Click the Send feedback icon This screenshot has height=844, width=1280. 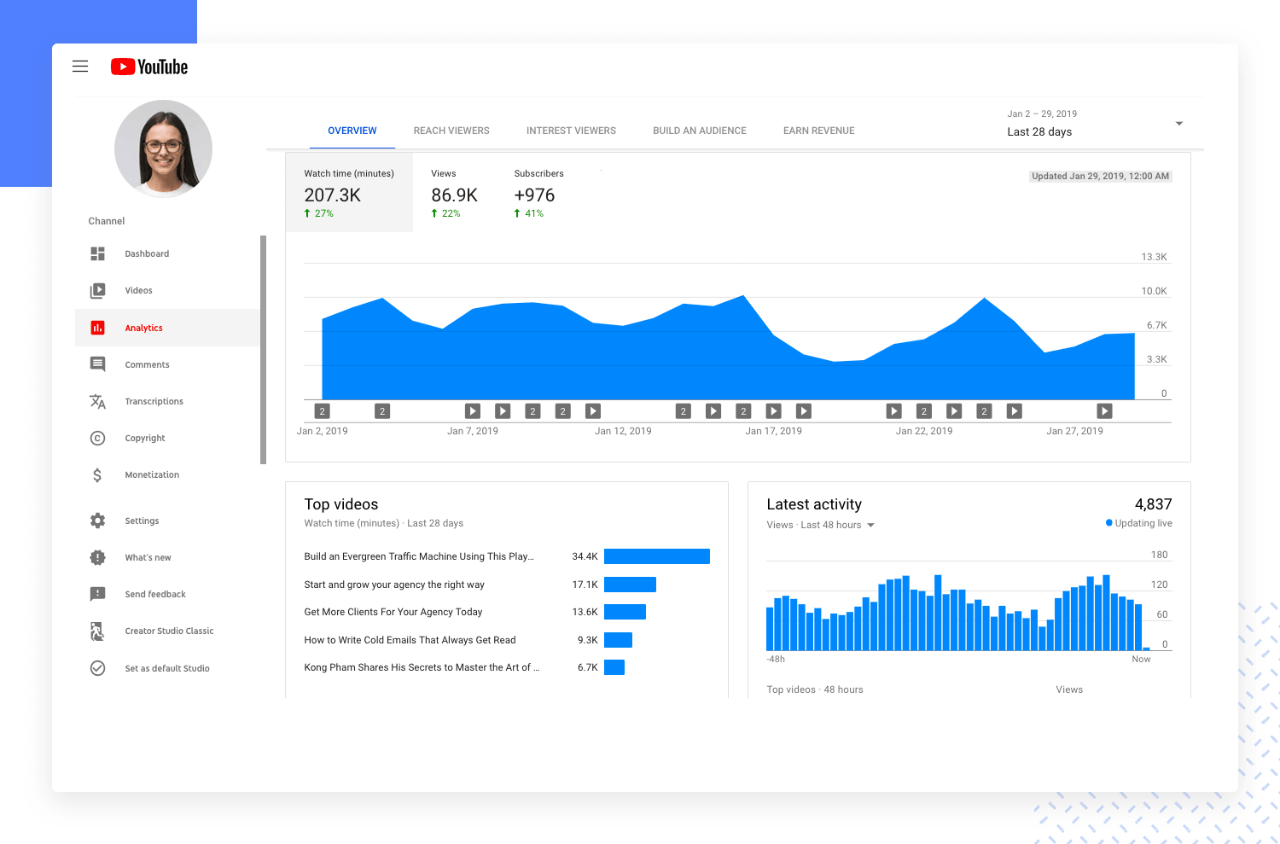pyautogui.click(x=97, y=594)
